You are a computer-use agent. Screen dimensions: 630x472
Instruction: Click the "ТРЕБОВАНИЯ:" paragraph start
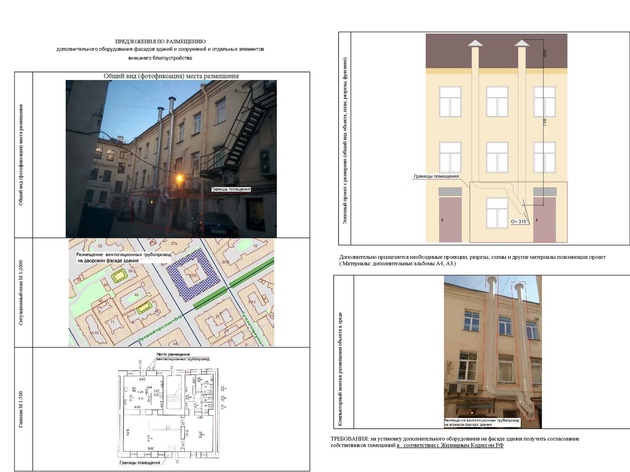pos(349,439)
